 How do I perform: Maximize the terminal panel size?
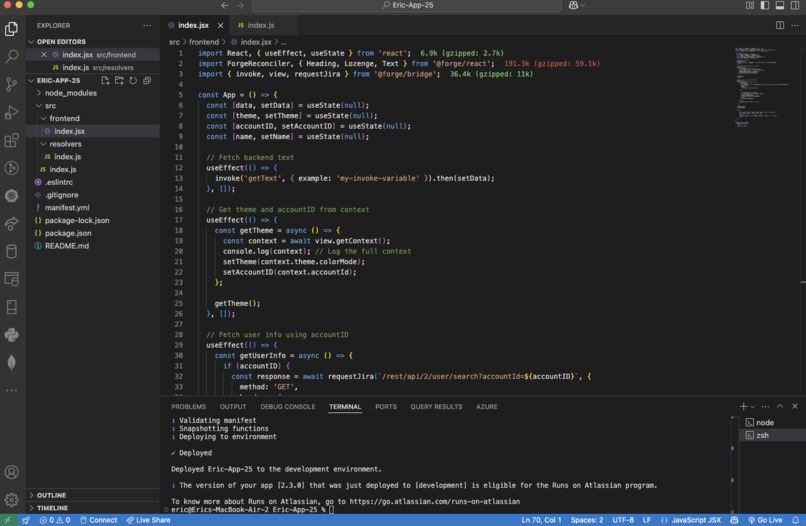780,406
